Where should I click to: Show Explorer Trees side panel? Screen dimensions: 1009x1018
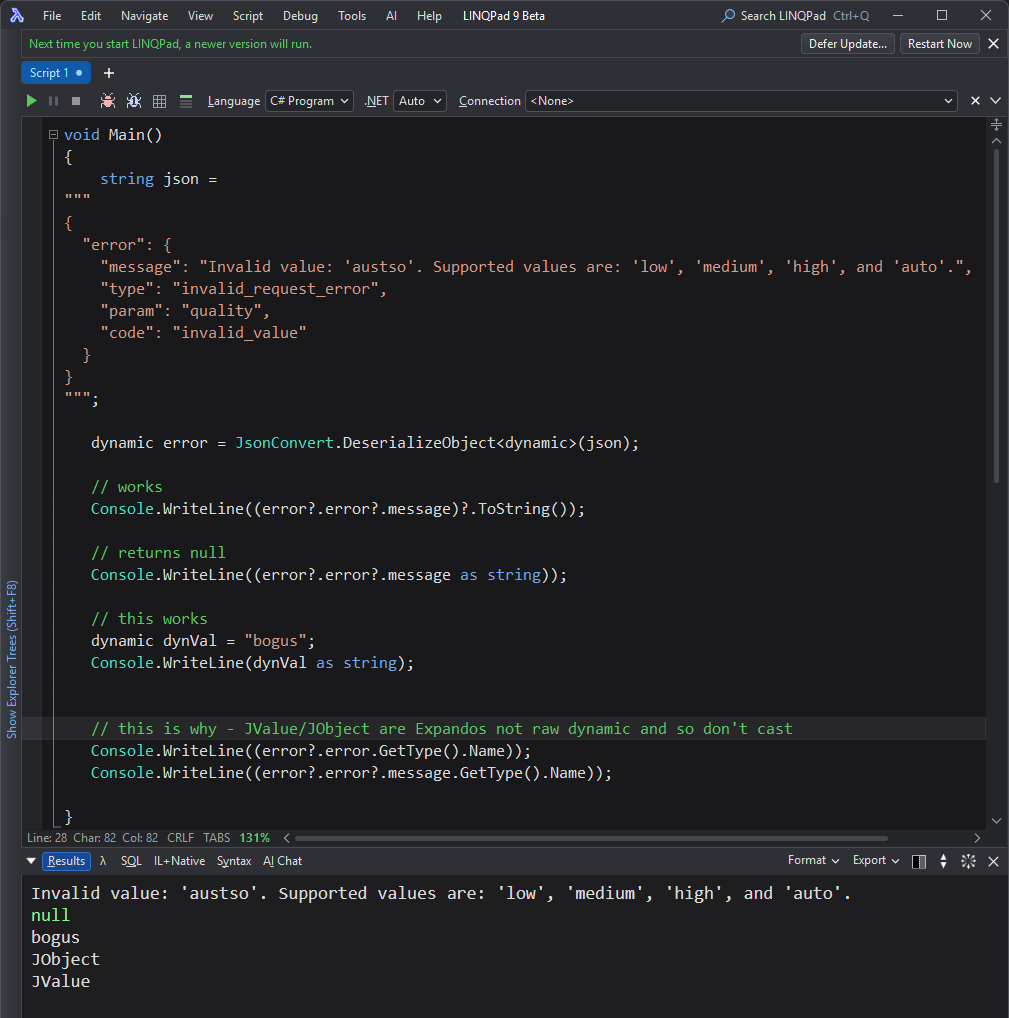pos(11,659)
